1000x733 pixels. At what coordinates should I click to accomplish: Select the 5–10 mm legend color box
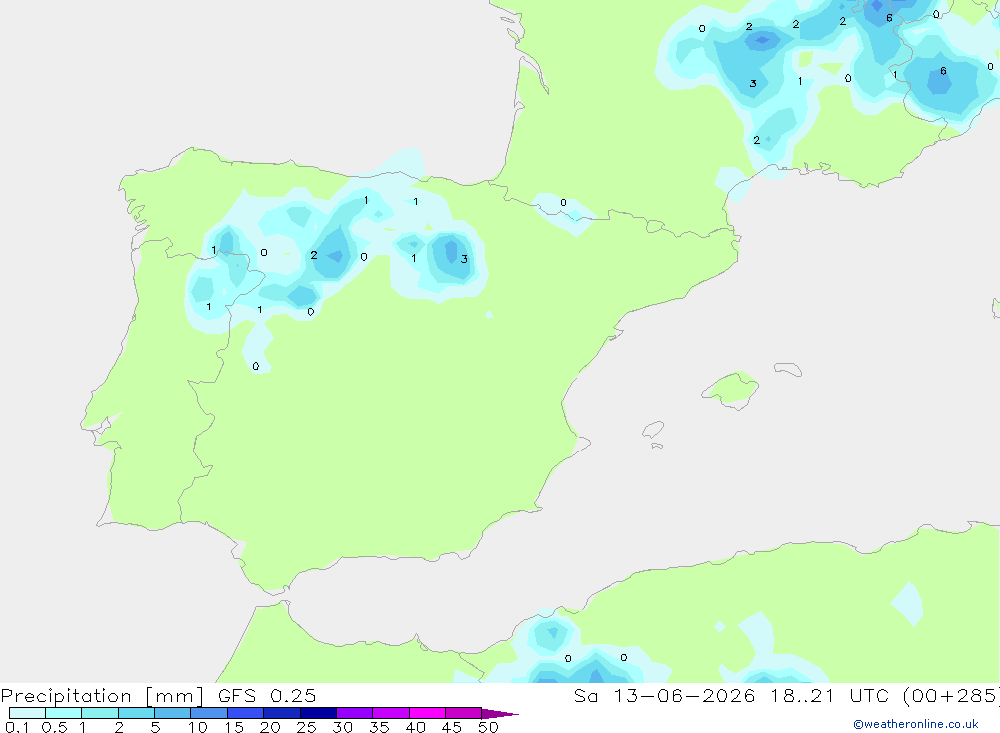click(x=173, y=713)
